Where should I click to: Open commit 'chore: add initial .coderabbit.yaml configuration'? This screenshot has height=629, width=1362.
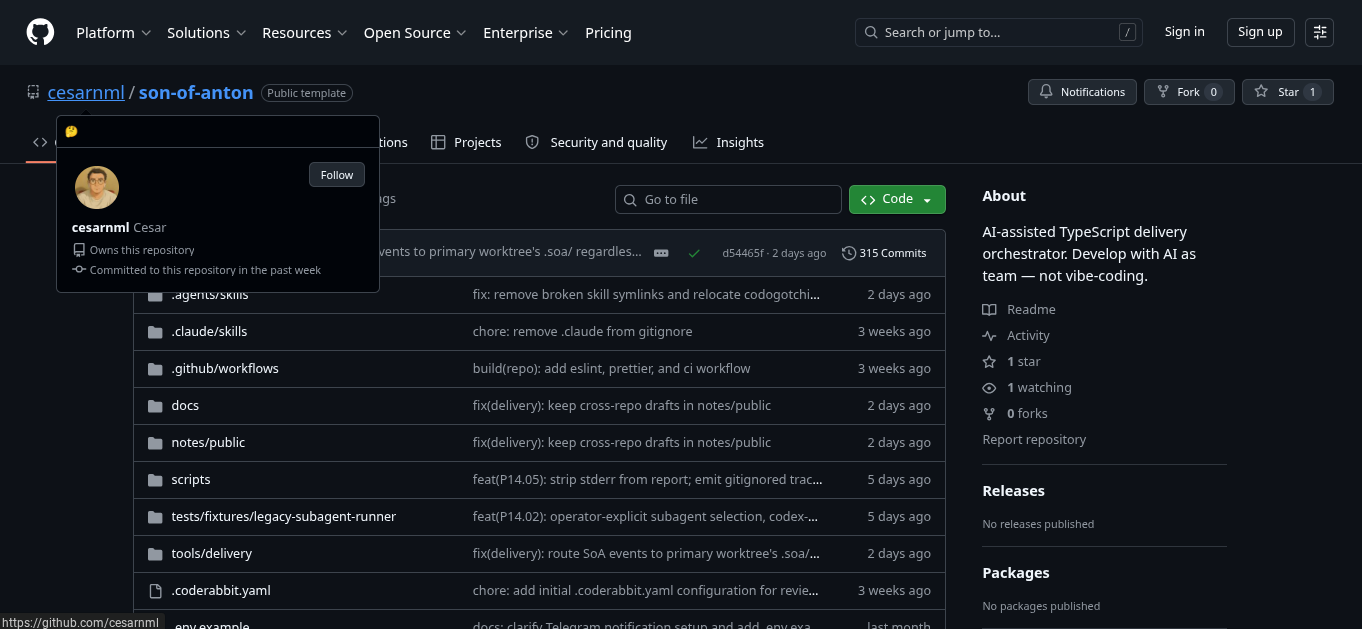648,590
